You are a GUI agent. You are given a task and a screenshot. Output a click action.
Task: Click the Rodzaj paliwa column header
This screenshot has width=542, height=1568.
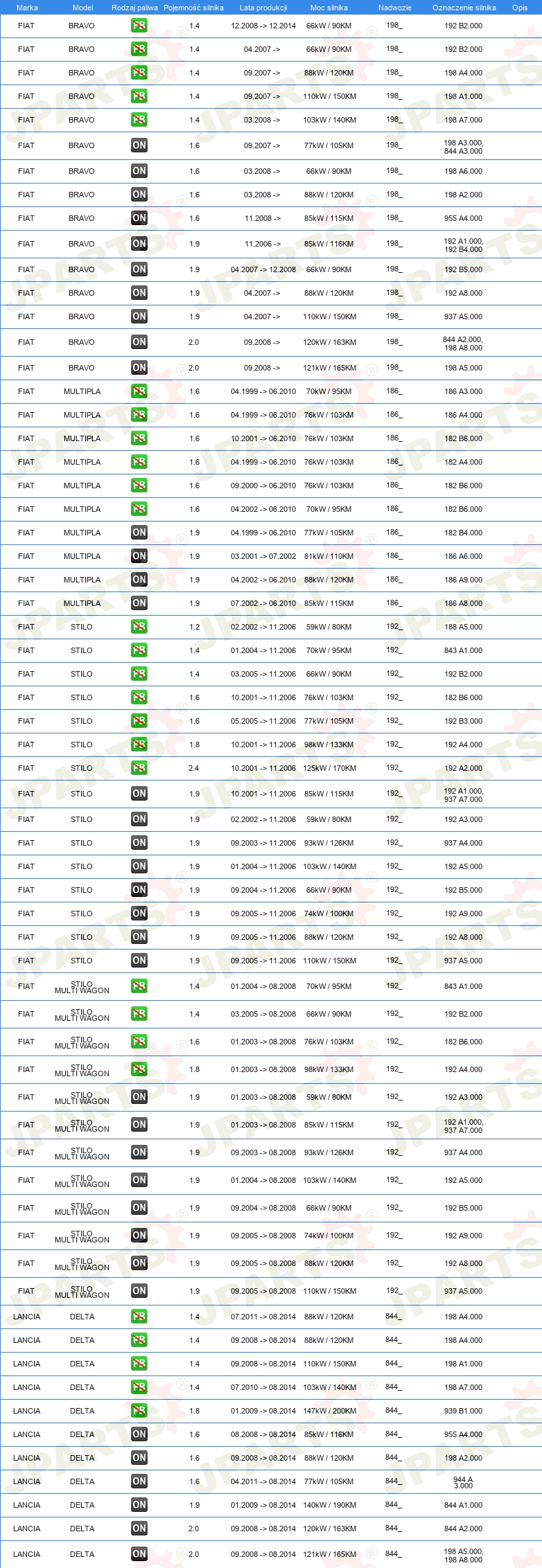click(x=134, y=8)
